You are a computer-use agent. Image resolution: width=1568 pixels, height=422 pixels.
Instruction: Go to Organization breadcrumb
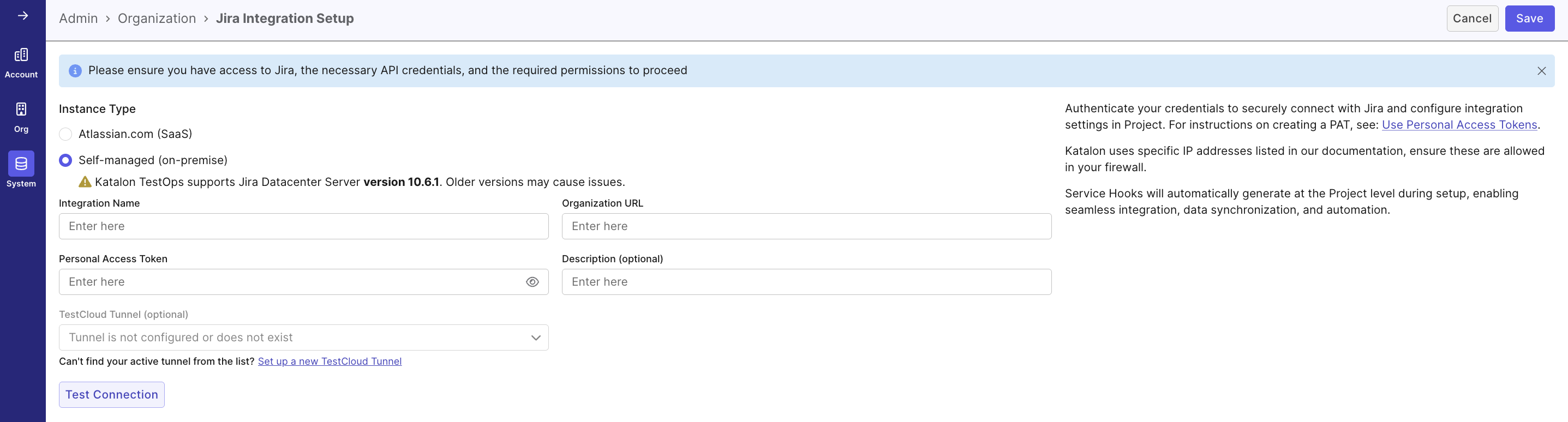[x=157, y=18]
